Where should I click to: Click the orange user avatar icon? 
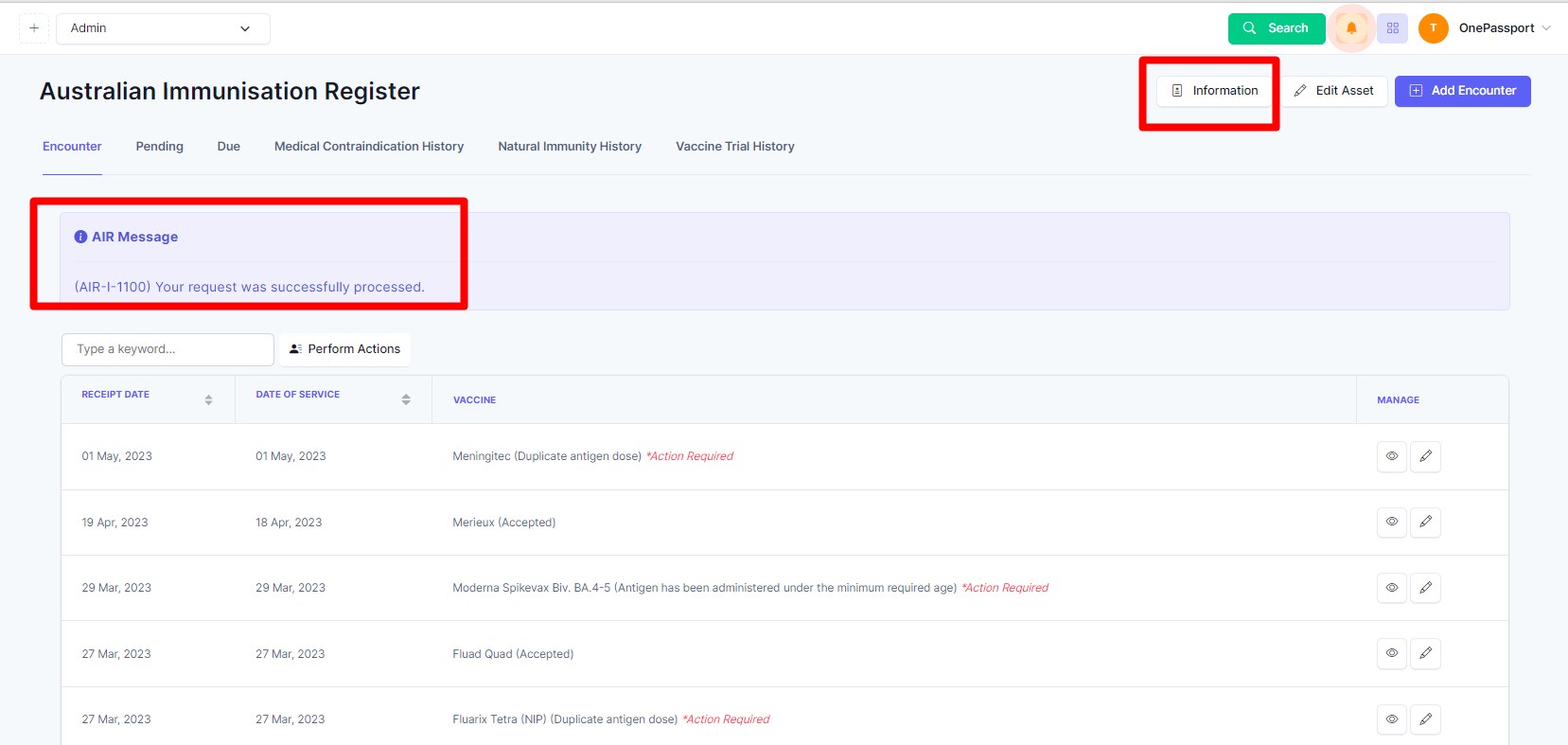tap(1433, 28)
